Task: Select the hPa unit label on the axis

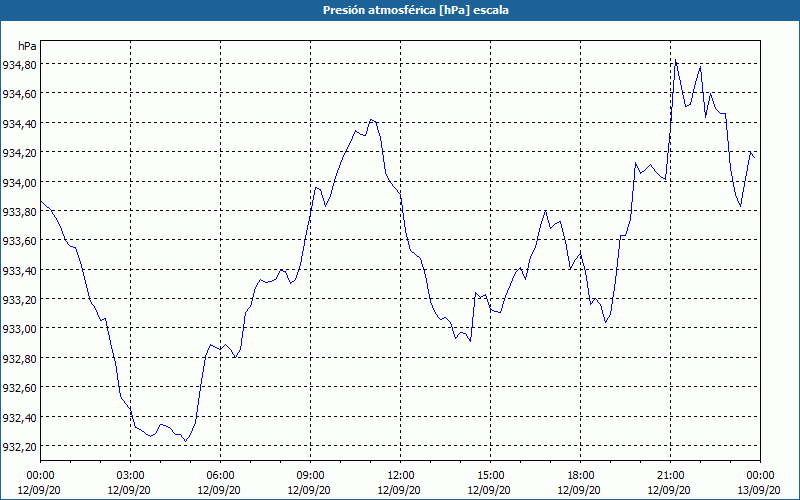Action: coord(27,46)
